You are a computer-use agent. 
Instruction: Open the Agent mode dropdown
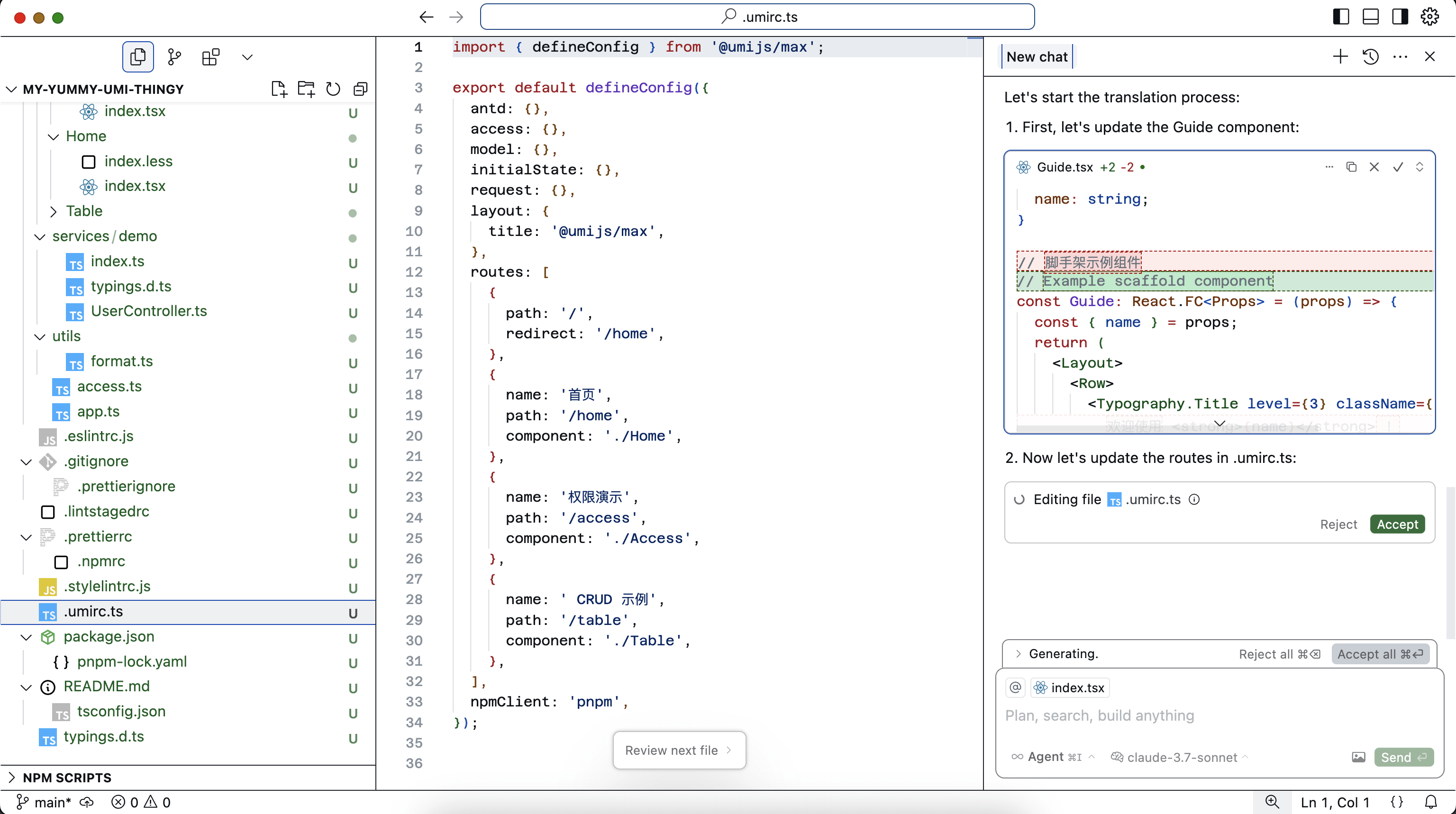pyautogui.click(x=1054, y=757)
